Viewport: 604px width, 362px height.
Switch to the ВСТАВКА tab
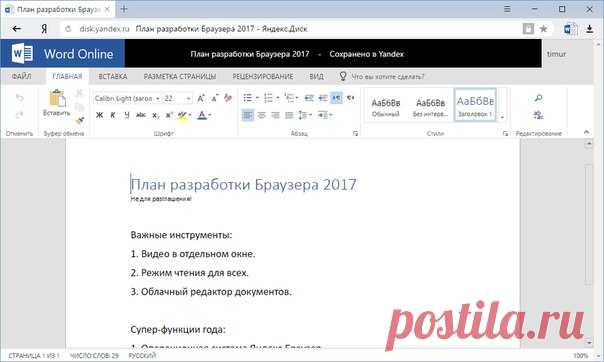113,77
